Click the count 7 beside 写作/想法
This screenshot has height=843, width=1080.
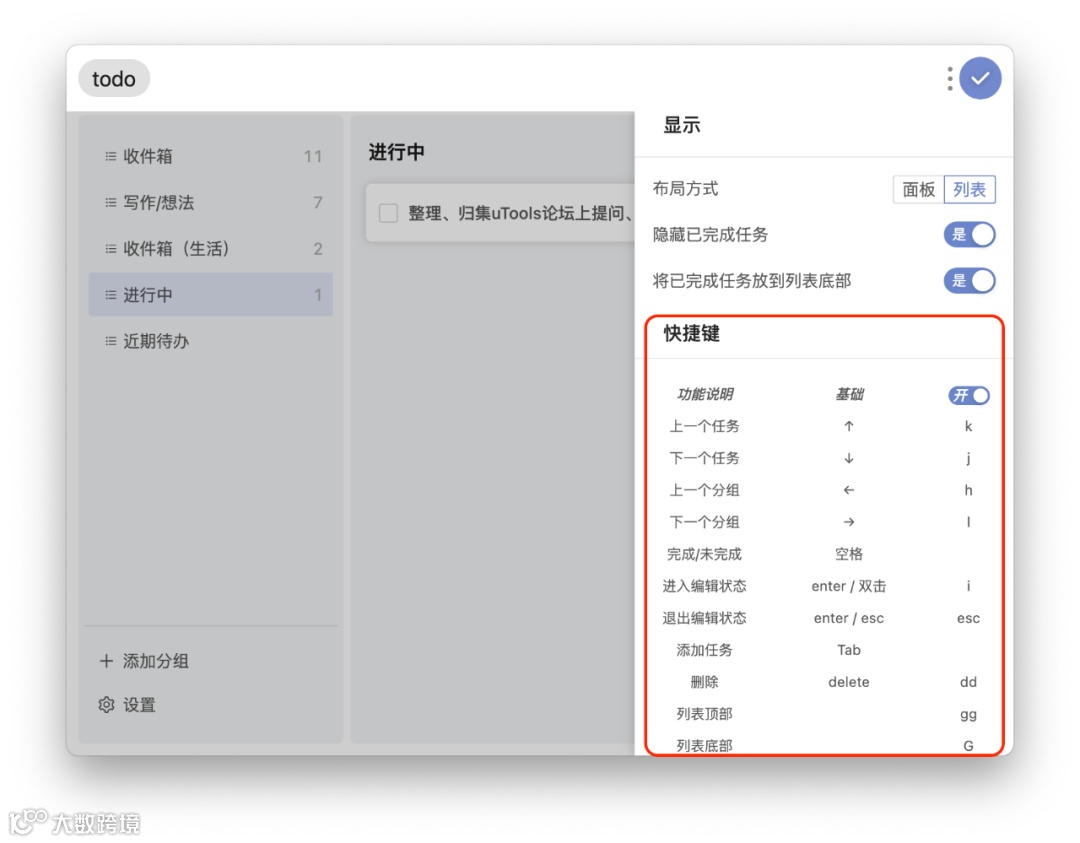318,202
